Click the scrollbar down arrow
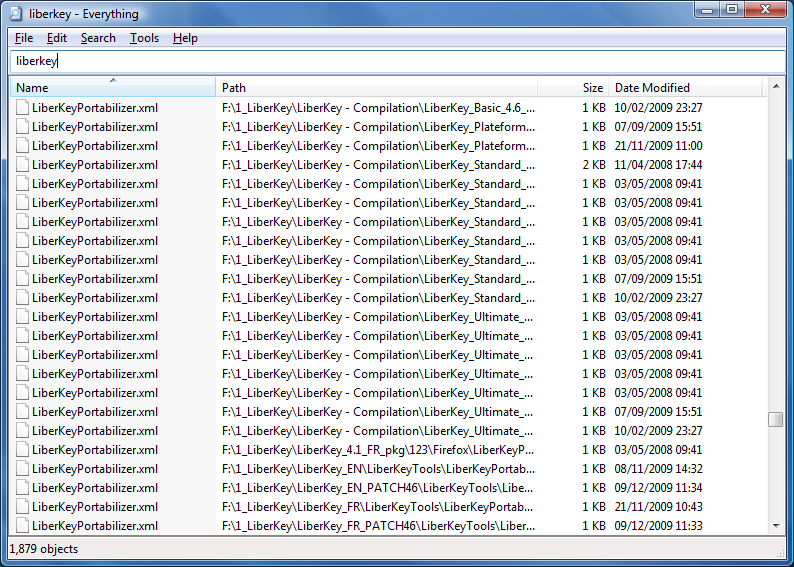The image size is (794, 567). (776, 525)
